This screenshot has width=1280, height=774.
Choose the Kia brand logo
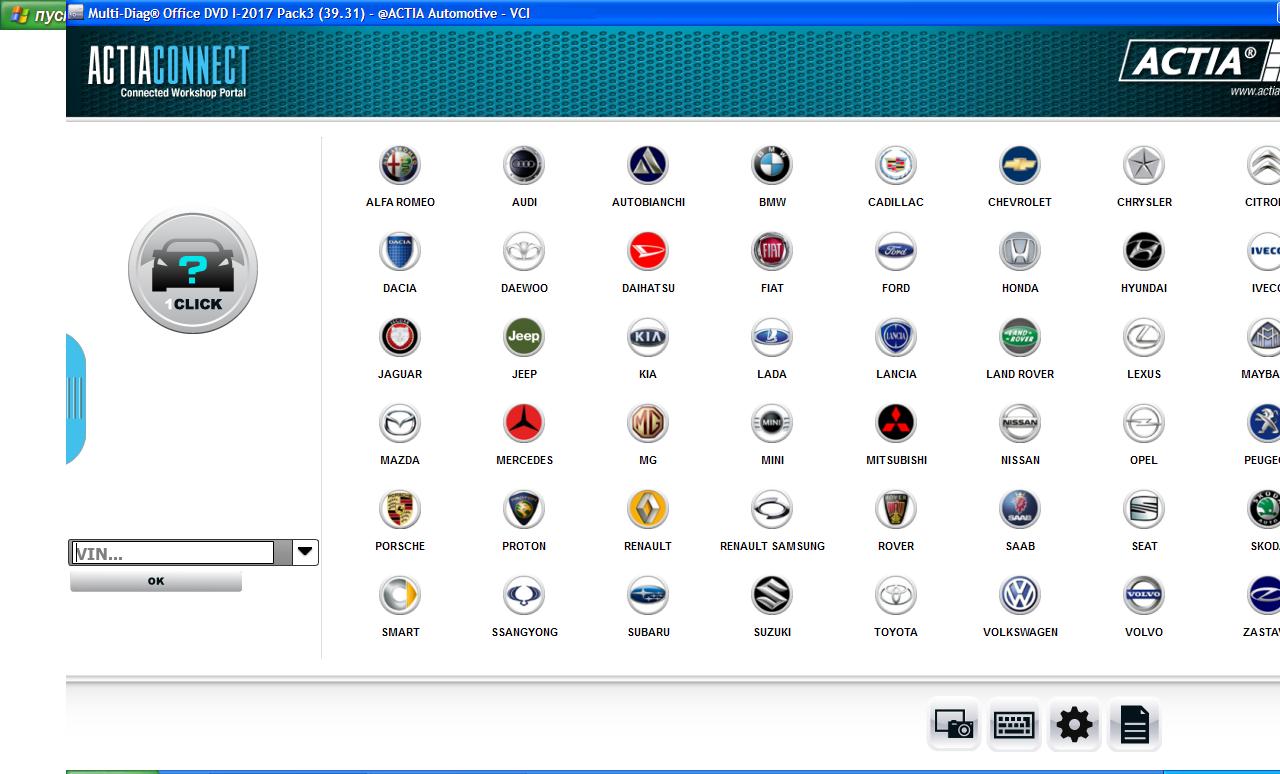pos(648,337)
